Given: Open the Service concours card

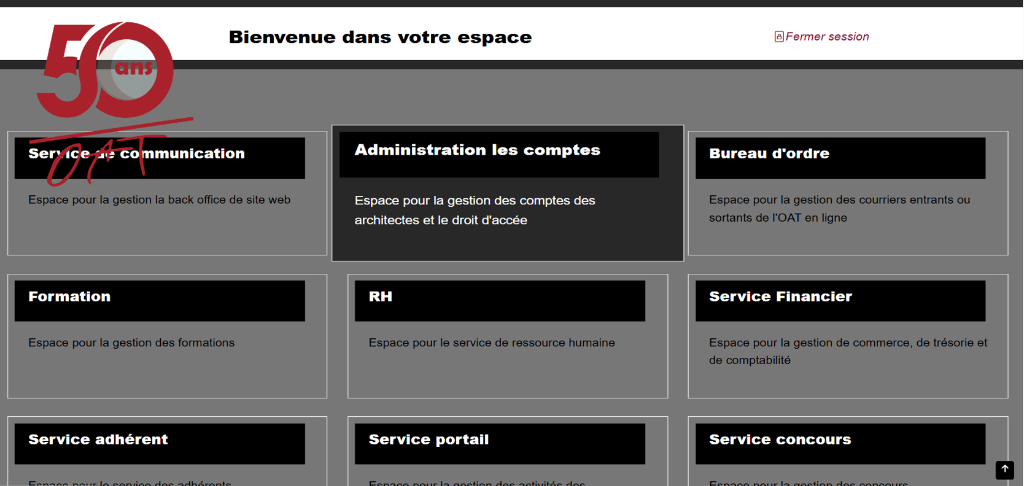Looking at the screenshot, I should coord(780,440).
